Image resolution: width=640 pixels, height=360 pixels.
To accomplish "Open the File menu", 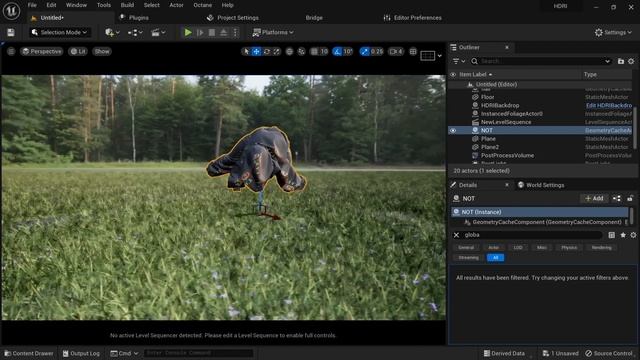I will pos(32,5).
